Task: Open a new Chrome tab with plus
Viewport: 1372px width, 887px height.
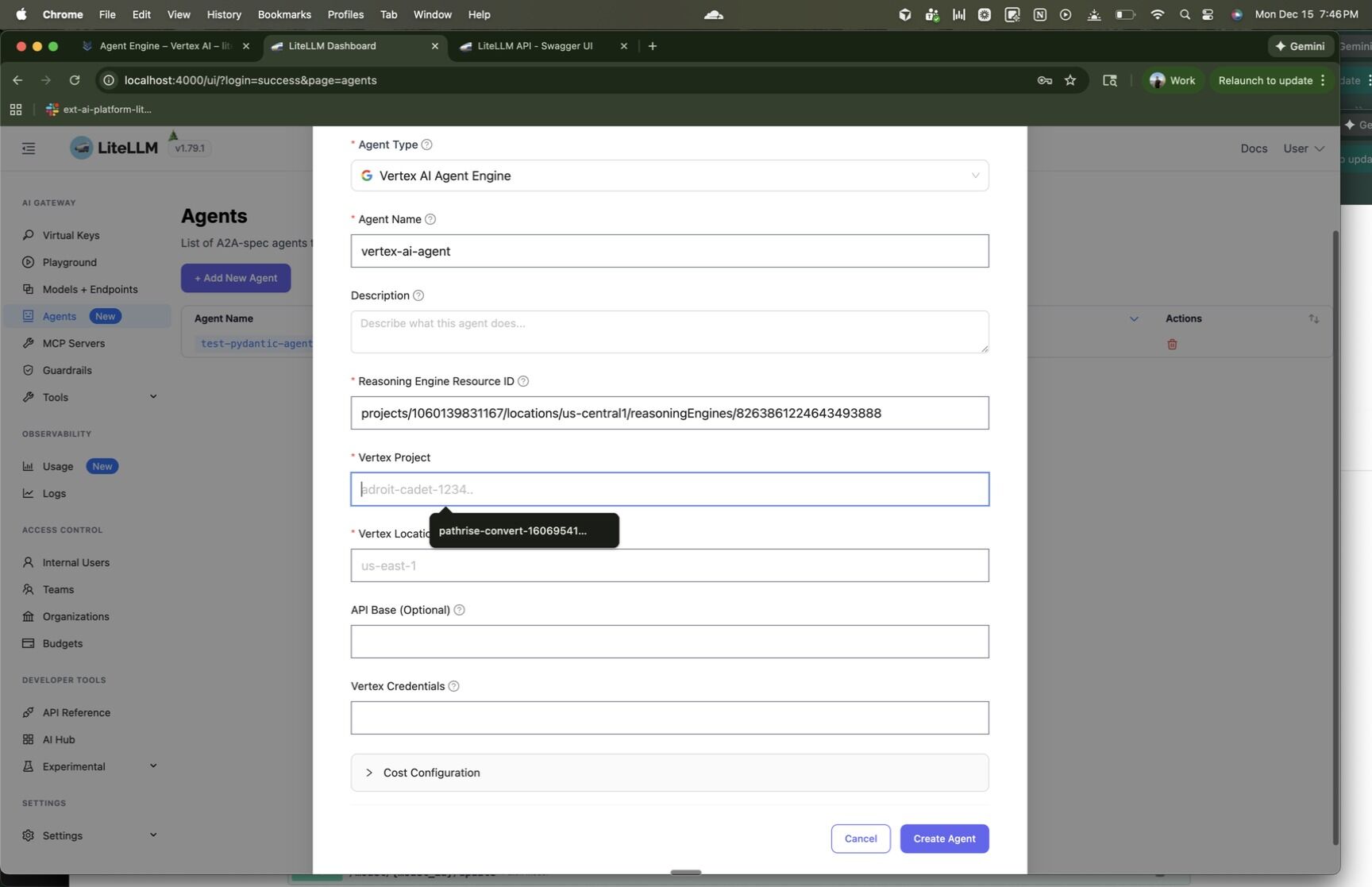Action: click(x=653, y=46)
